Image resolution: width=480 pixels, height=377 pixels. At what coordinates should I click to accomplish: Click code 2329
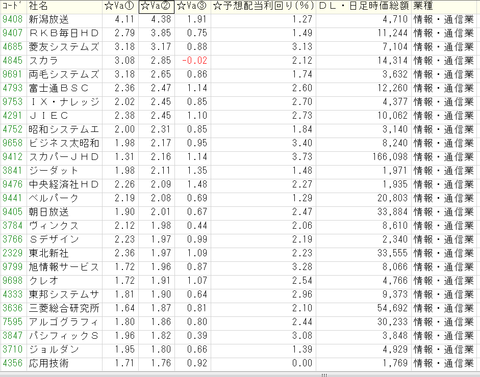point(13,253)
